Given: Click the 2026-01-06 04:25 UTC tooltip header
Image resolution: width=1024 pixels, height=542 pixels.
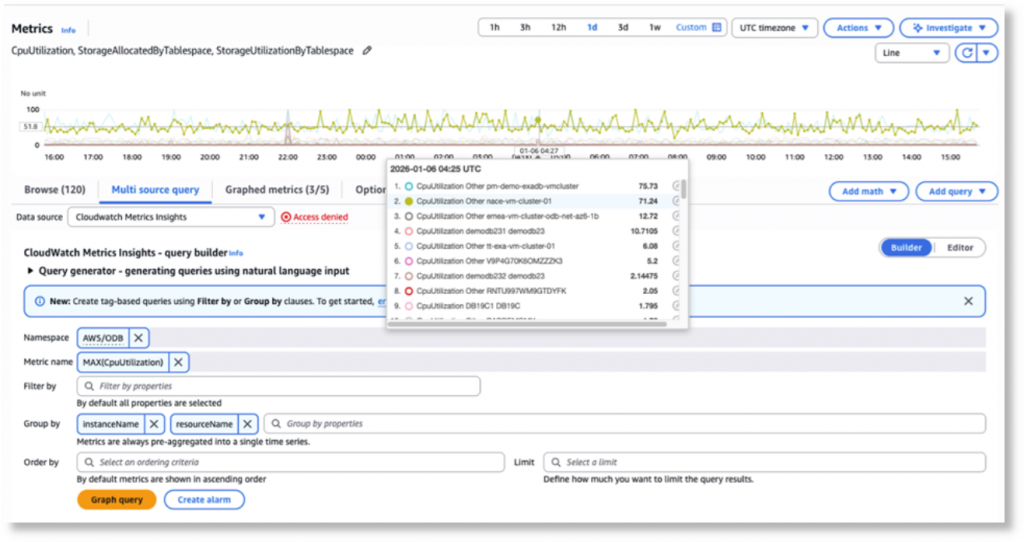Looking at the screenshot, I should click(435, 169).
